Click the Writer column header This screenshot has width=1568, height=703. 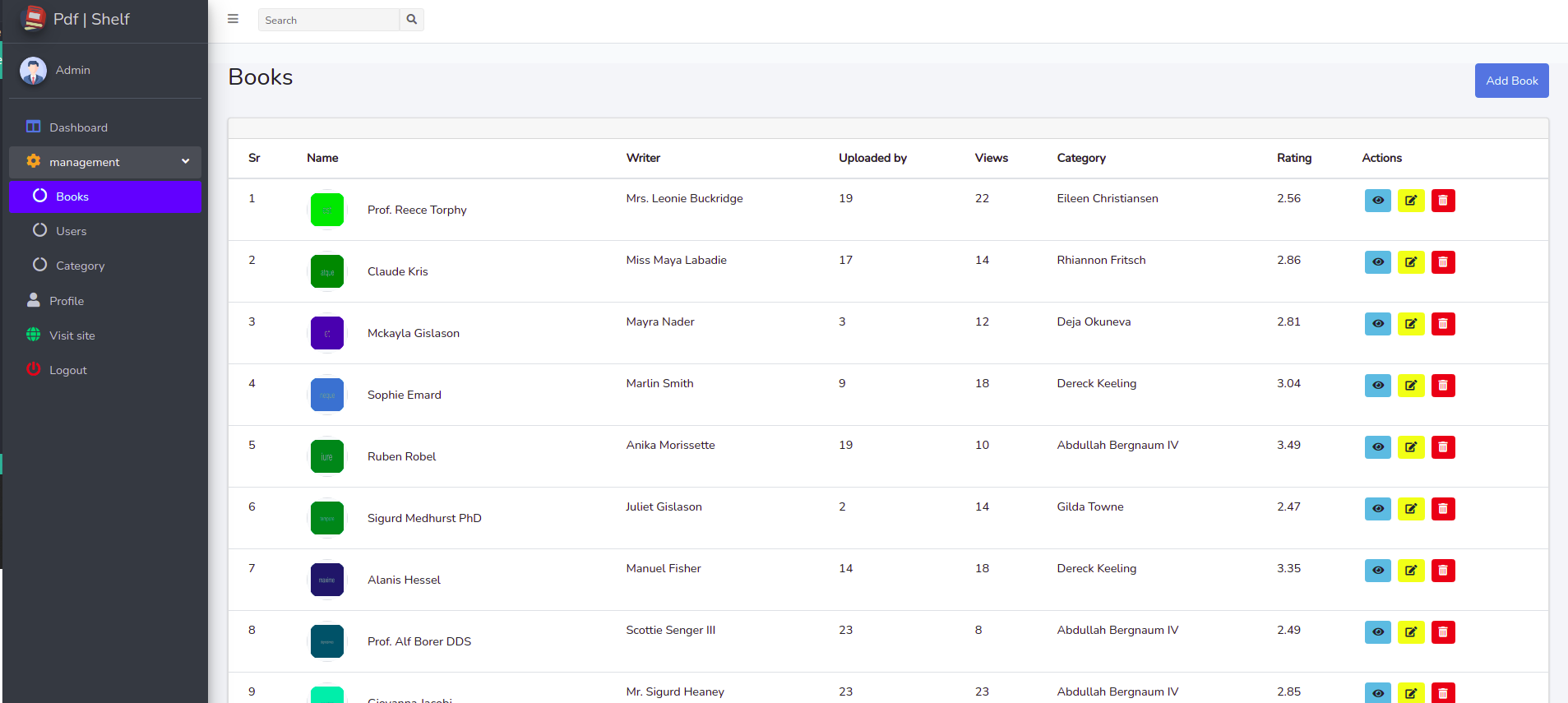point(643,158)
